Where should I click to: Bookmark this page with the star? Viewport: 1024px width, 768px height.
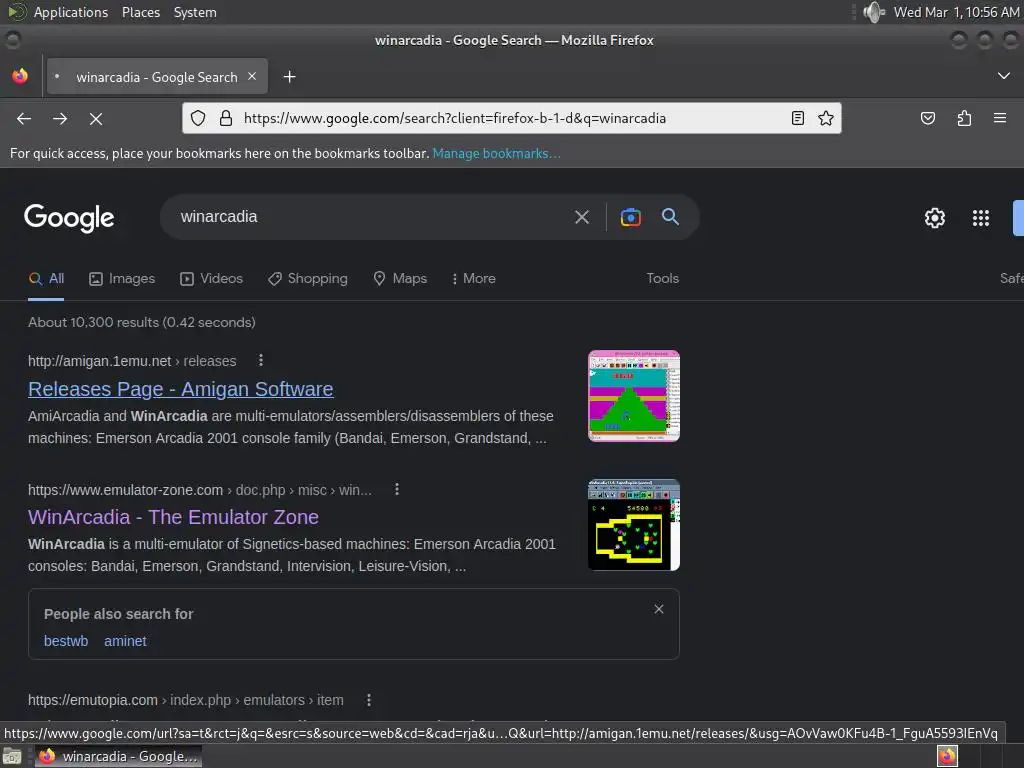(x=825, y=118)
